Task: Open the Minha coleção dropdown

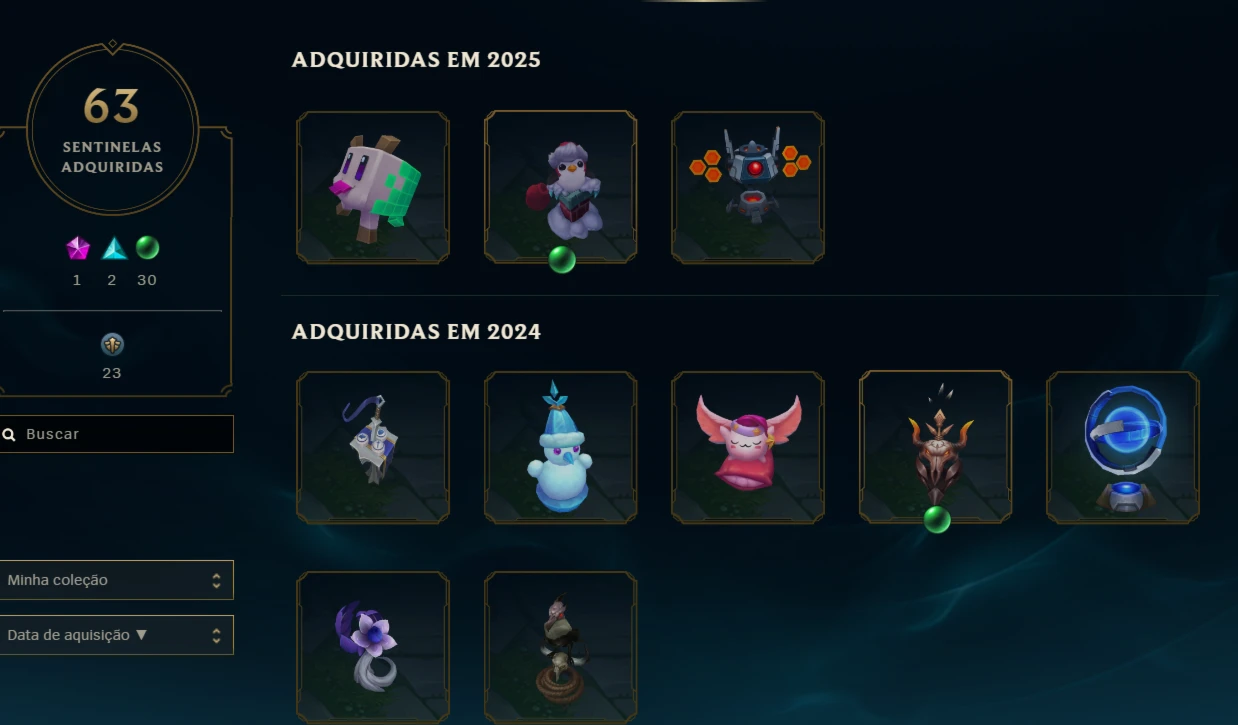Action: point(116,580)
